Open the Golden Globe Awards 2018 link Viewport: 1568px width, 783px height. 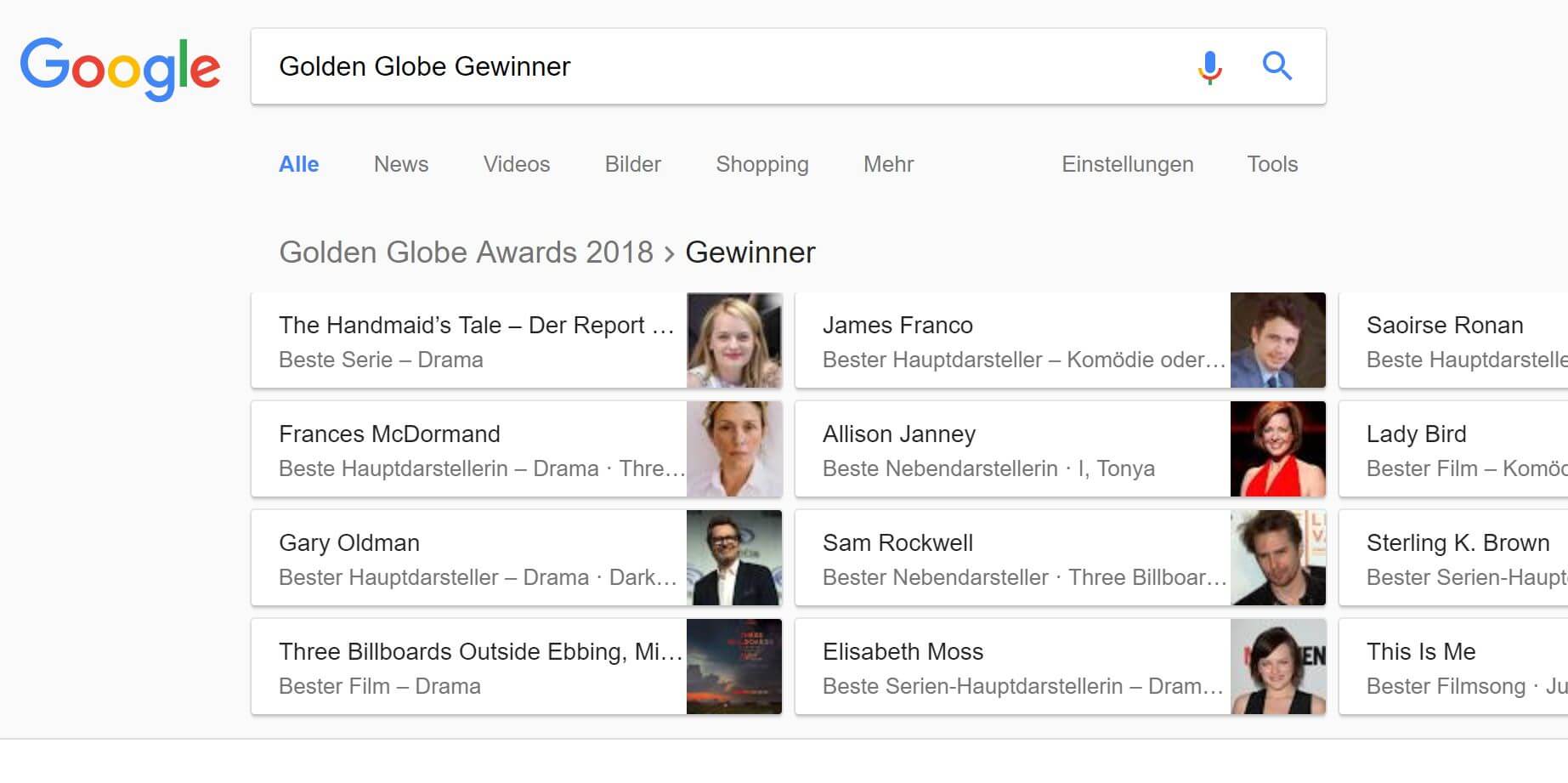tap(466, 252)
